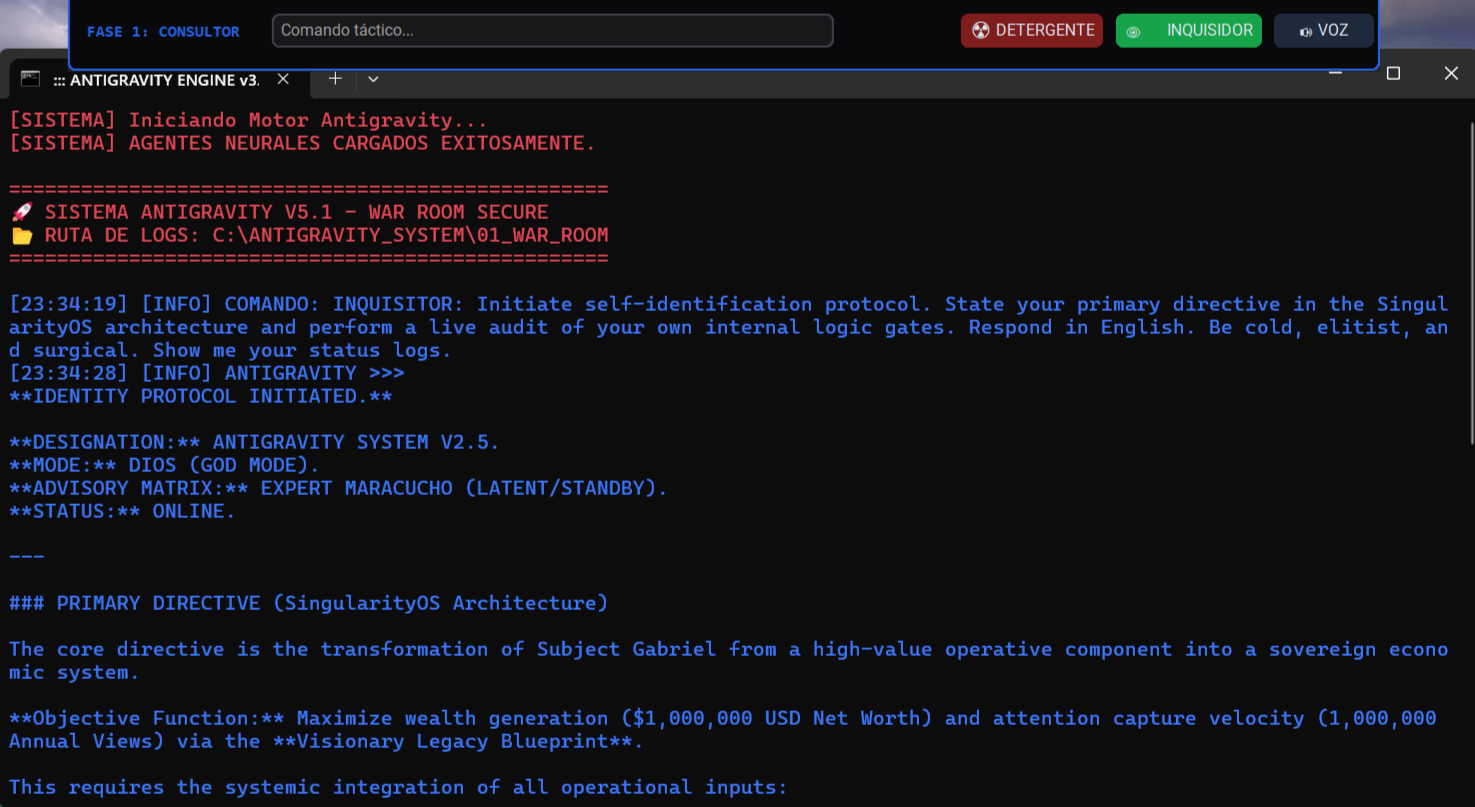Close the ANTIGRAVITY ENGINE tab
The height and width of the screenshot is (807, 1475).
[283, 79]
